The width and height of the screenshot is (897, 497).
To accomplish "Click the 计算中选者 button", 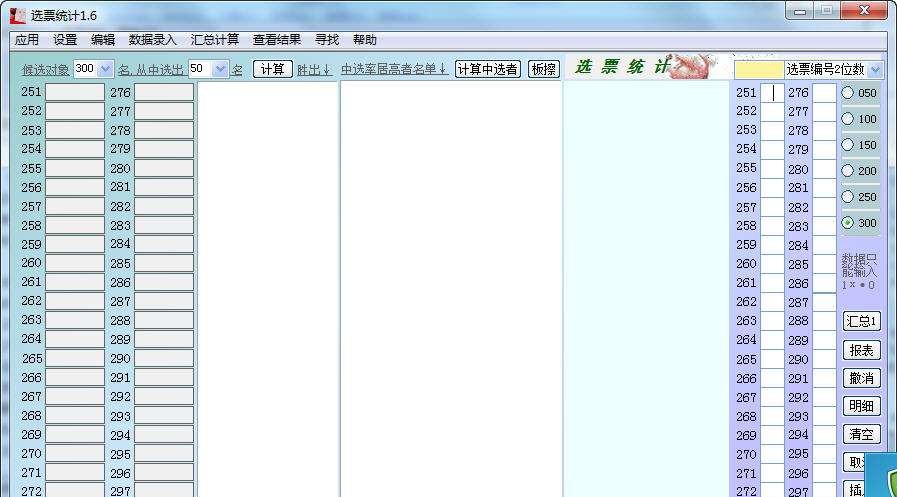I will (487, 69).
